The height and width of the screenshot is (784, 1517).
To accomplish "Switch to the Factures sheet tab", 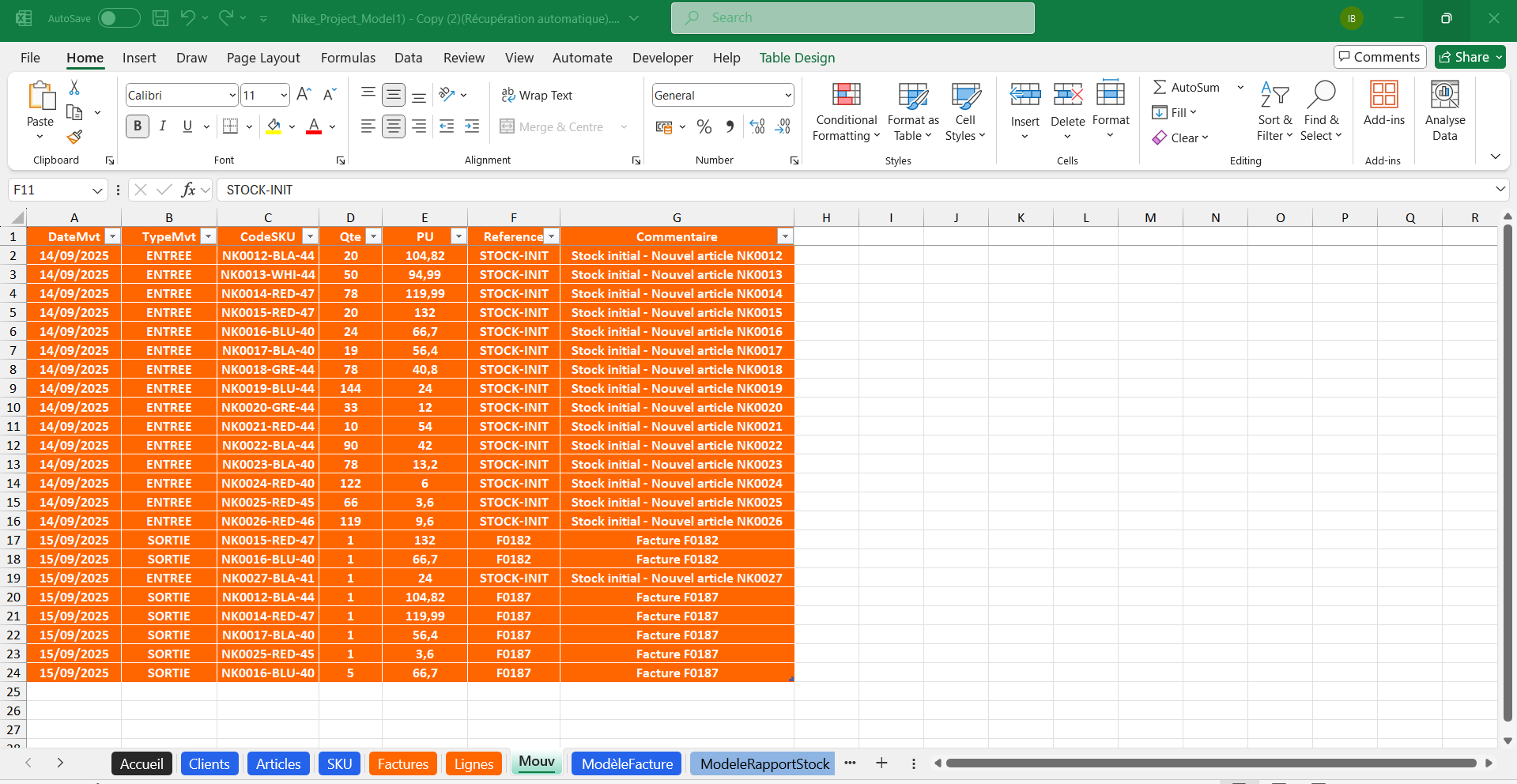I will coord(402,763).
